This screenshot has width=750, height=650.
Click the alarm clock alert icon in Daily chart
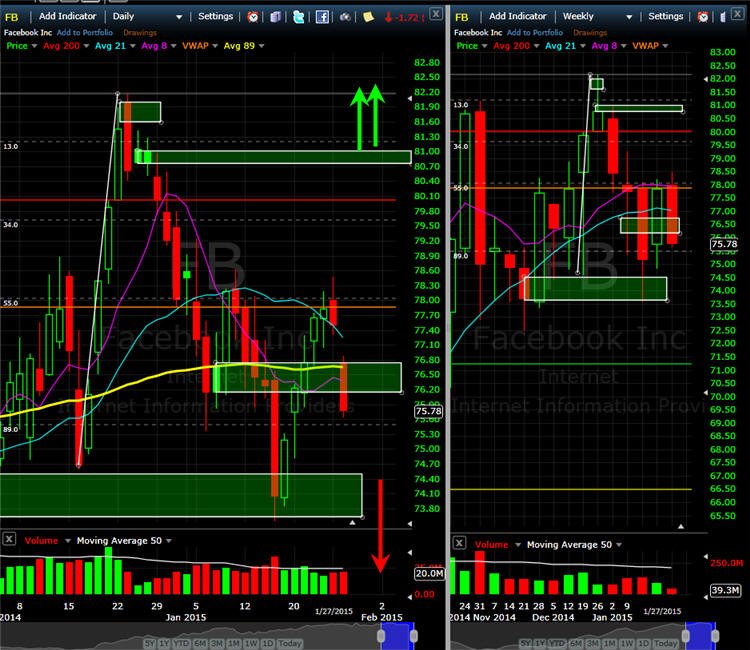pos(253,17)
